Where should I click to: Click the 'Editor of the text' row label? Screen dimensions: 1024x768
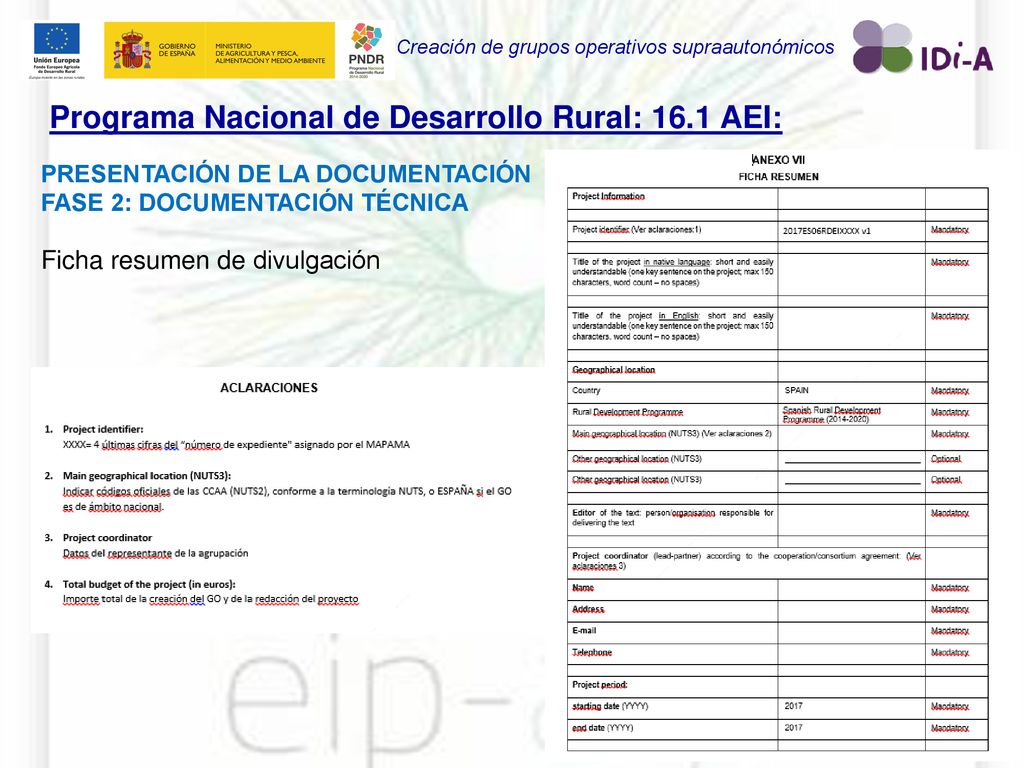673,517
